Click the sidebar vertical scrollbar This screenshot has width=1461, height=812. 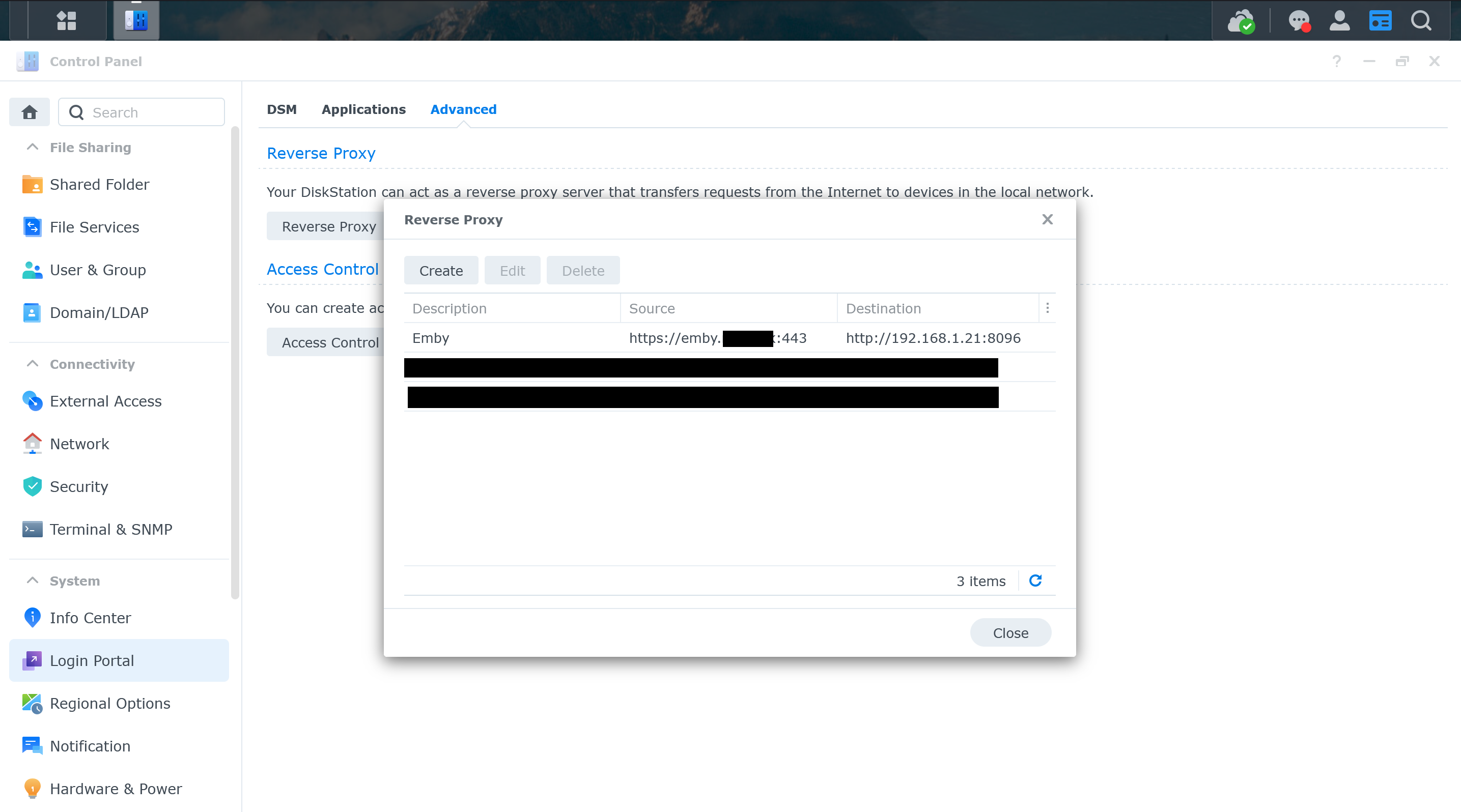pyautogui.click(x=235, y=363)
